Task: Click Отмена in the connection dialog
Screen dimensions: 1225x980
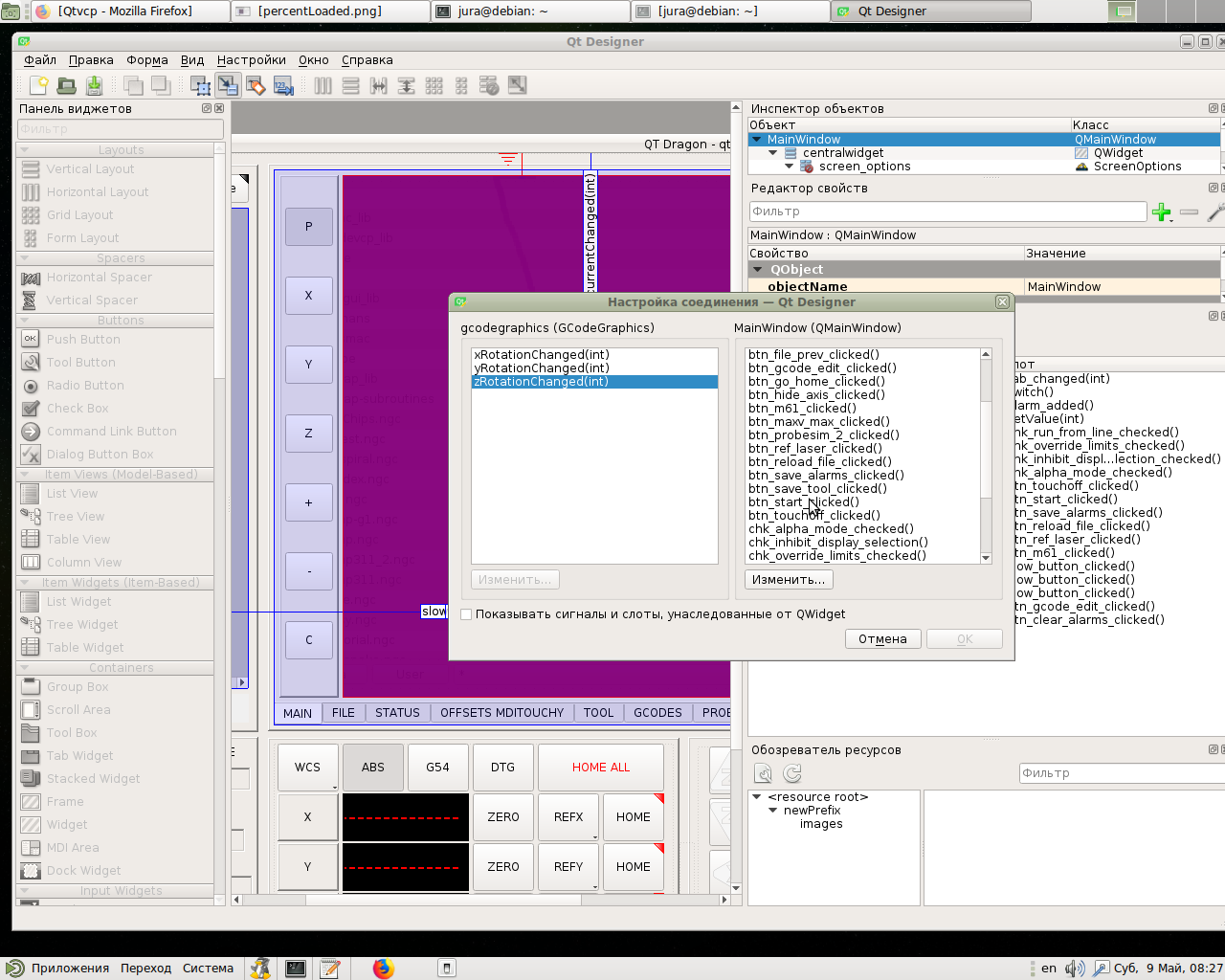Action: [882, 639]
